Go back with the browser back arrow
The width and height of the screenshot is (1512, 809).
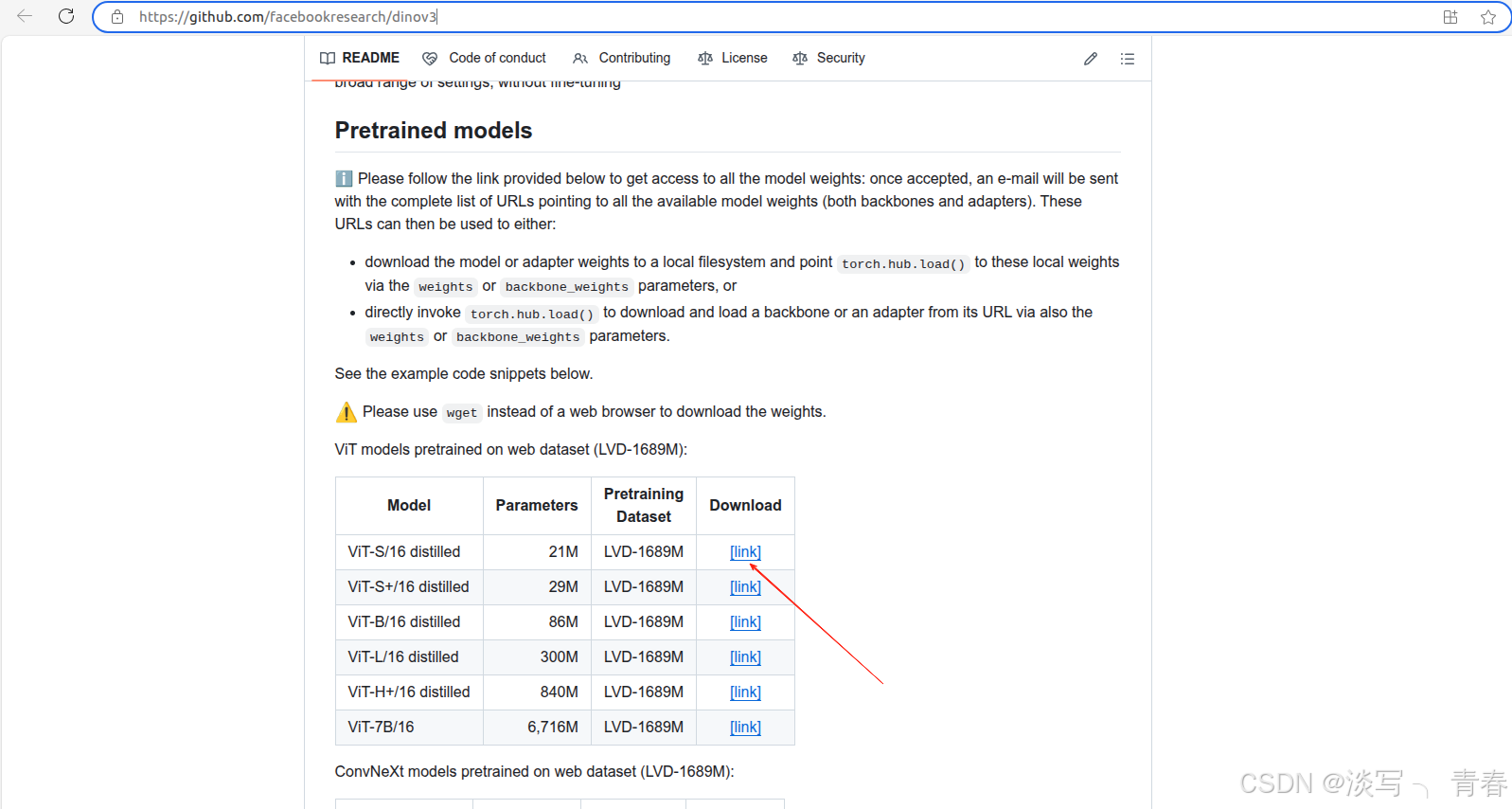click(25, 16)
